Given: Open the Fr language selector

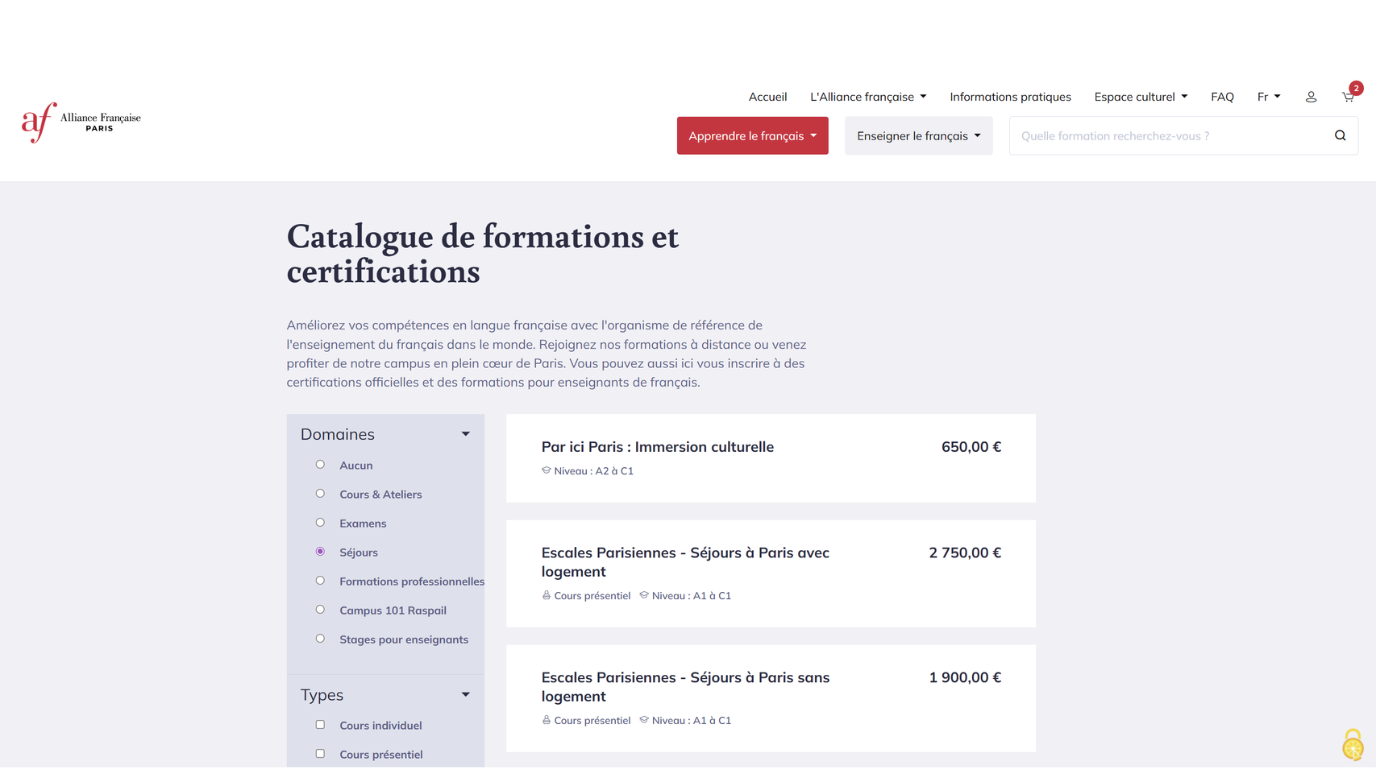Looking at the screenshot, I should pyautogui.click(x=1269, y=97).
